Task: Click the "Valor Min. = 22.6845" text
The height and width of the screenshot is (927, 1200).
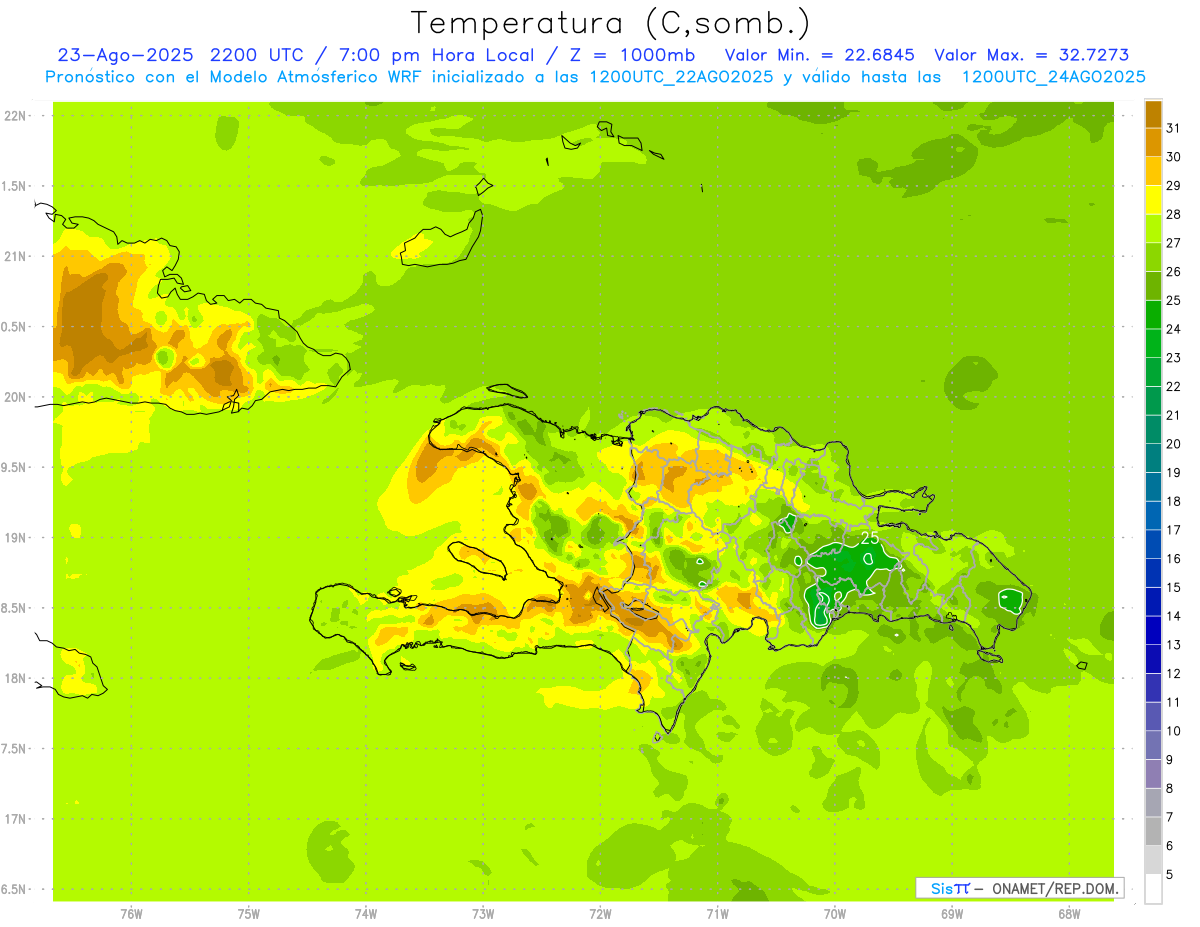Action: 820,55
